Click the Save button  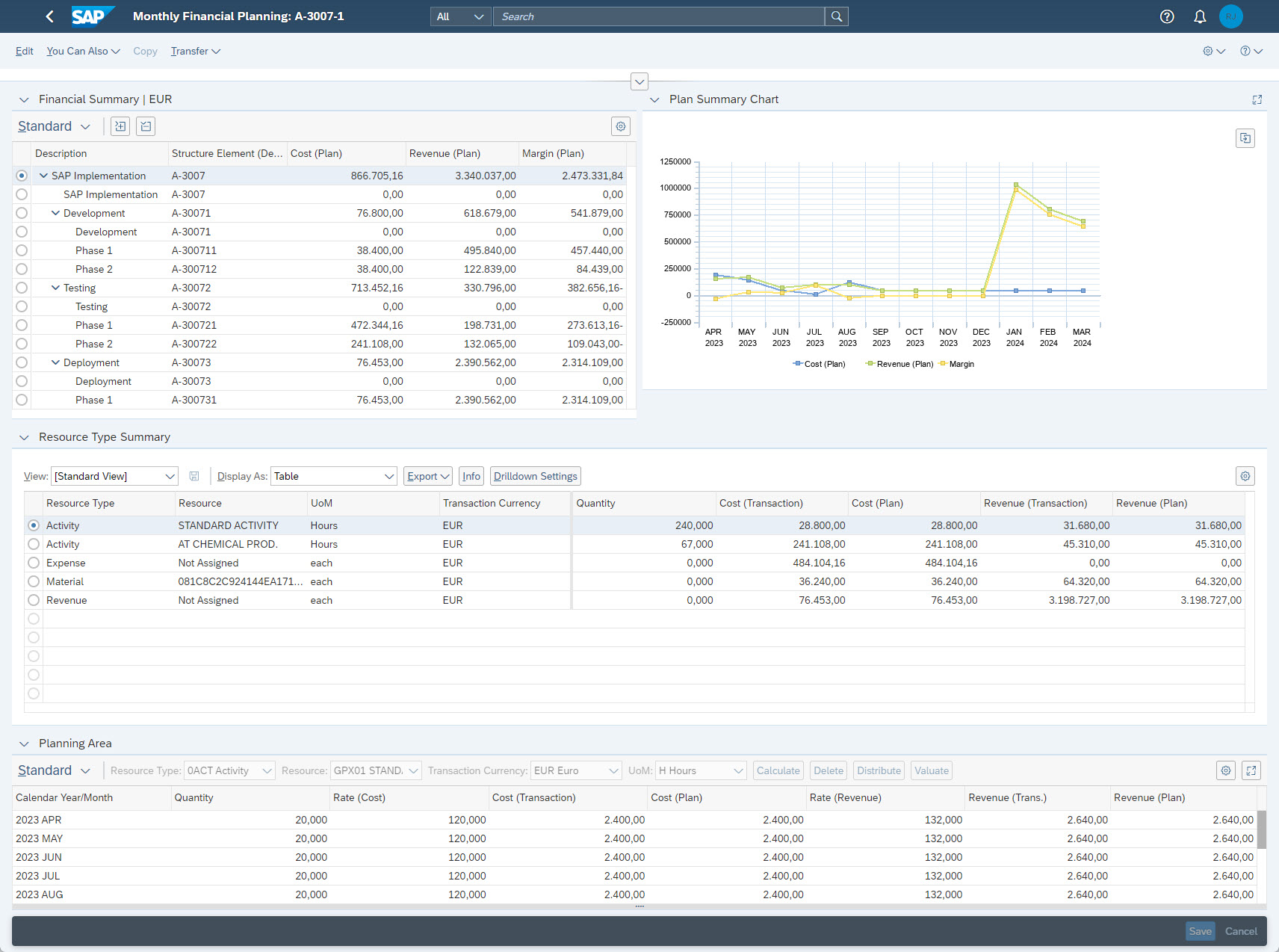(x=1200, y=931)
